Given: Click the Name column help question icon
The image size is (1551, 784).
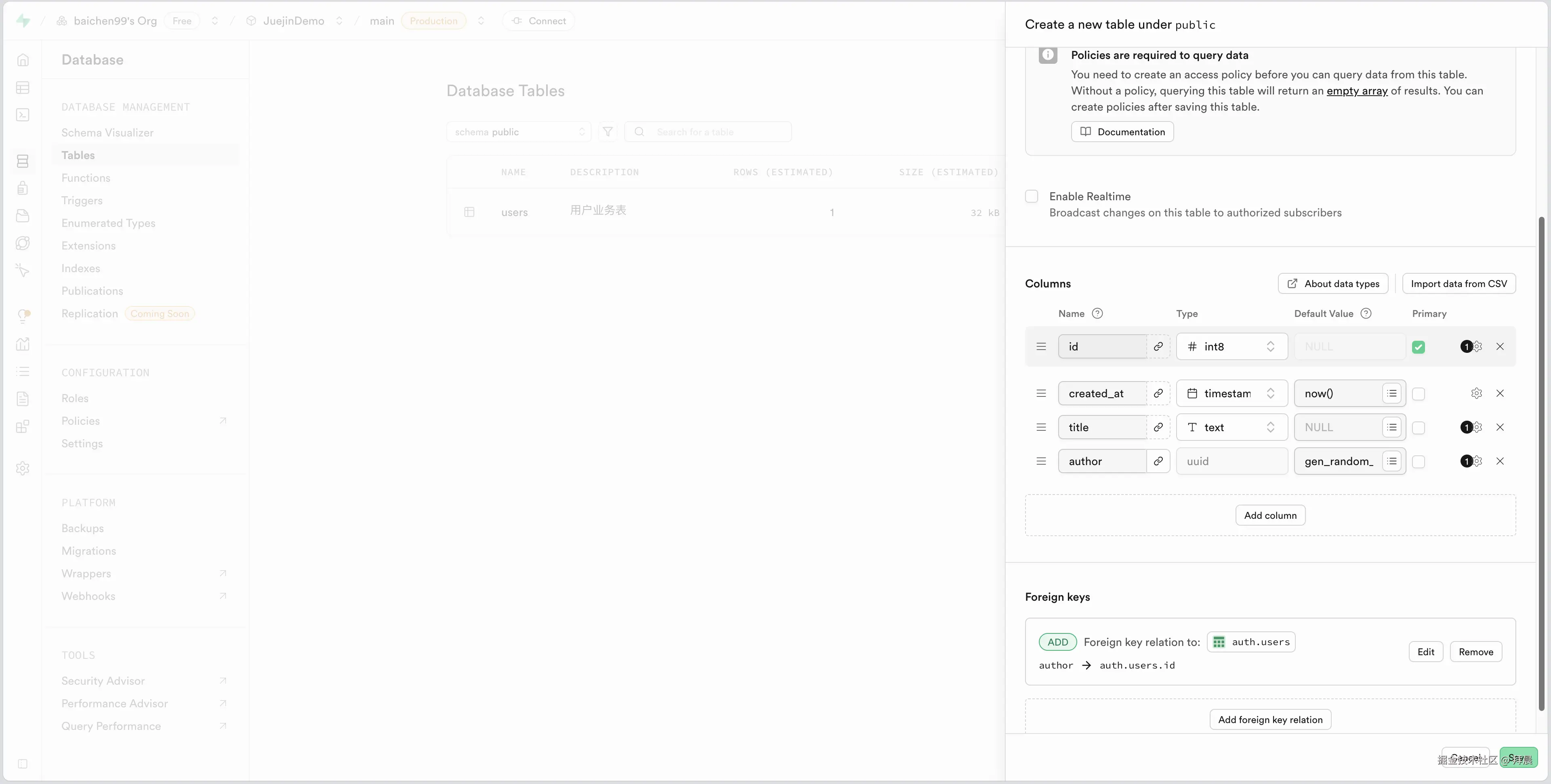Looking at the screenshot, I should coord(1098,314).
